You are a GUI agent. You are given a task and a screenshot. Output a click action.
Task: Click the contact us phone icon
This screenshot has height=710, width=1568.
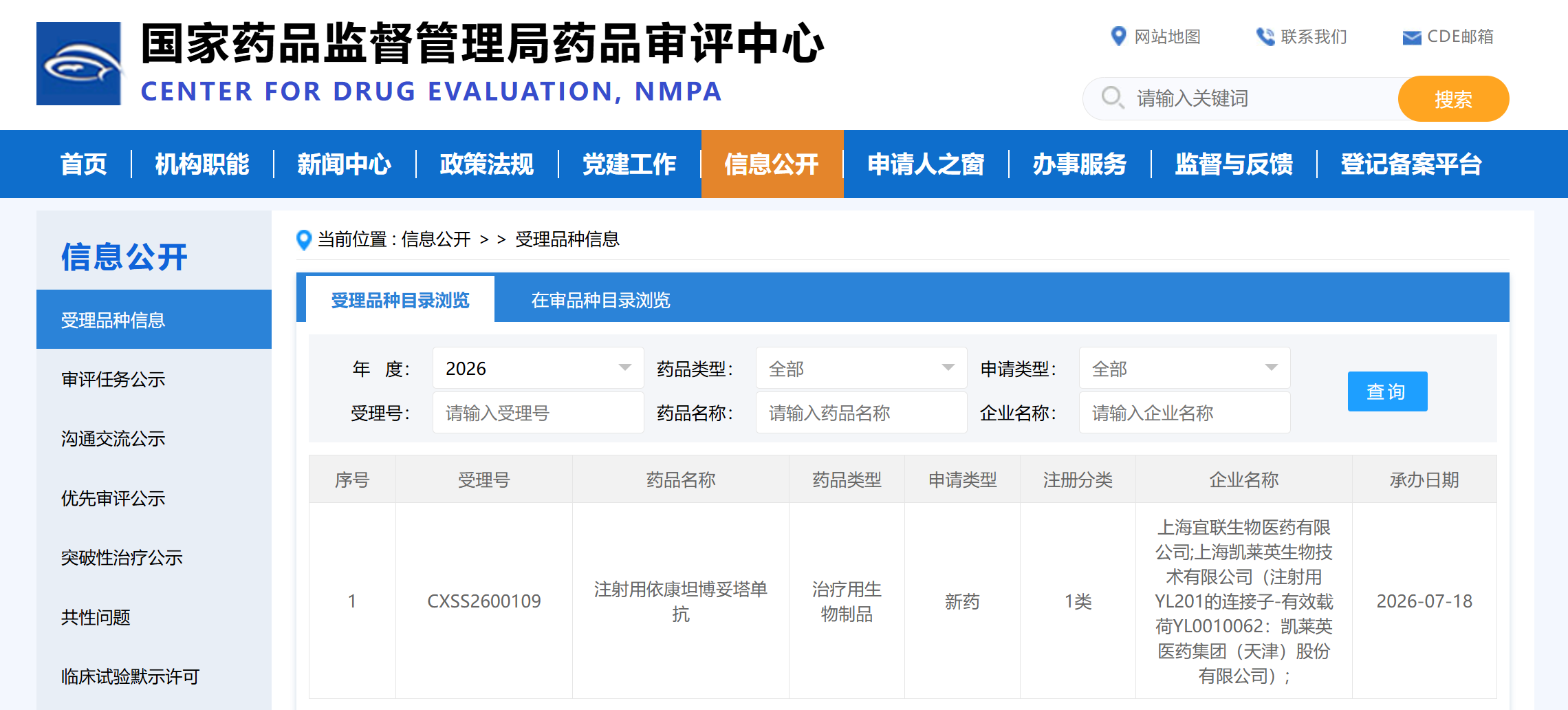click(1265, 36)
